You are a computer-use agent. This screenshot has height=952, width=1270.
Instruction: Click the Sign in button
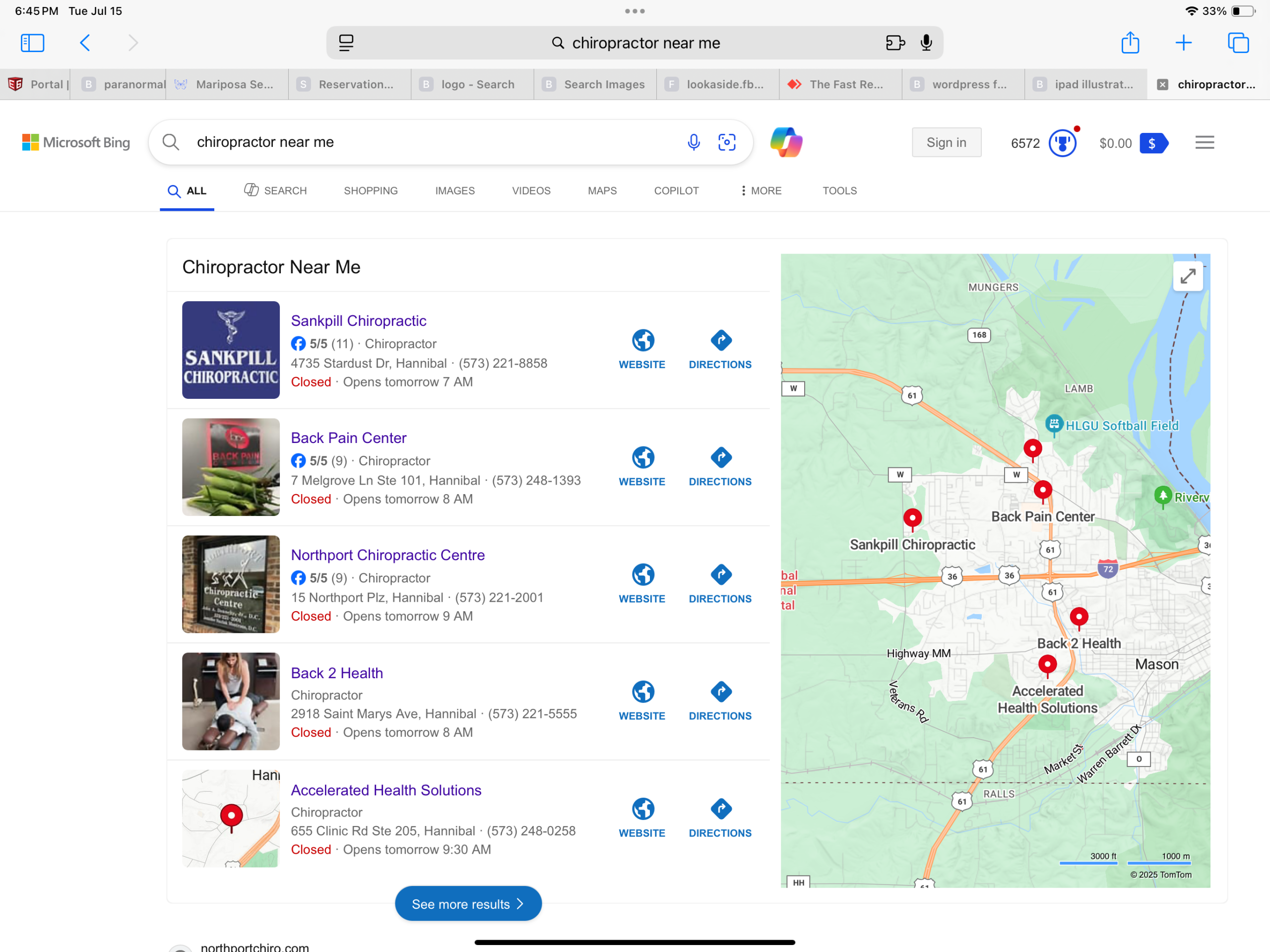[x=946, y=142]
